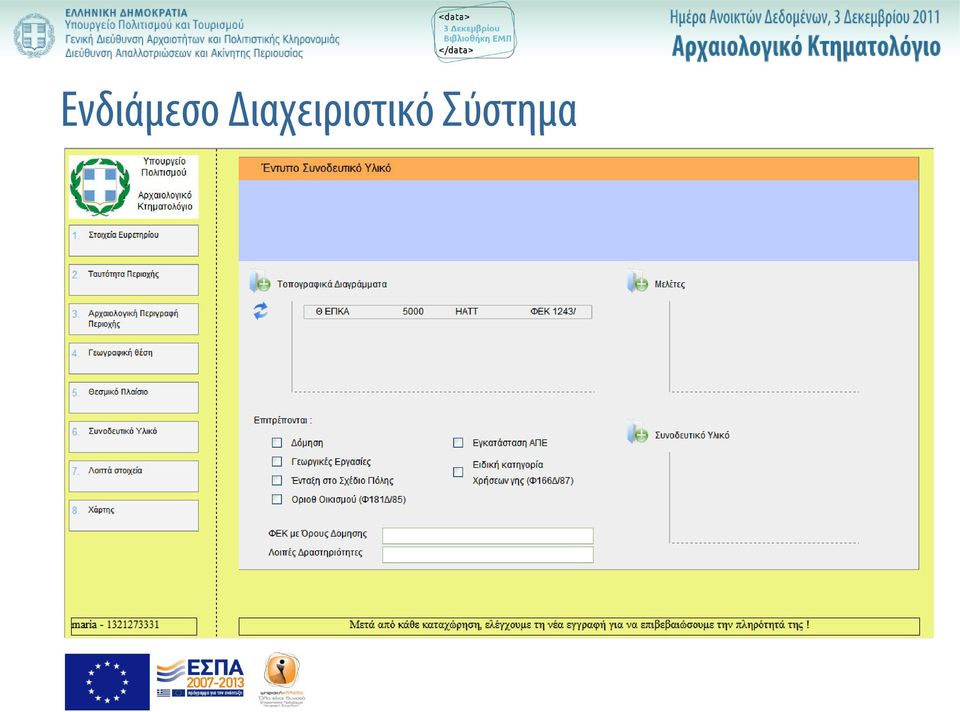Click the ΦΕΚ με Όρους Δόμησης input field

point(488,536)
